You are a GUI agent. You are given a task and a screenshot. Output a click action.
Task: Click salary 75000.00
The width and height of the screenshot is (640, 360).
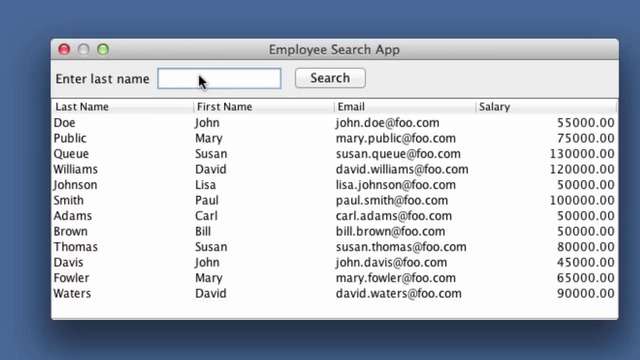pyautogui.click(x=586, y=138)
